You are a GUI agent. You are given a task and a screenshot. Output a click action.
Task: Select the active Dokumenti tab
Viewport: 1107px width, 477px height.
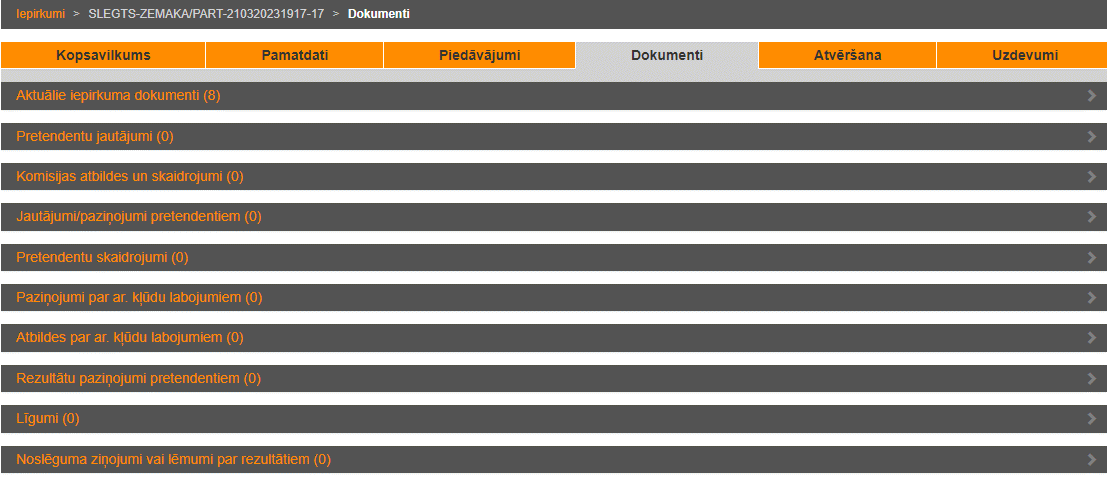667,55
